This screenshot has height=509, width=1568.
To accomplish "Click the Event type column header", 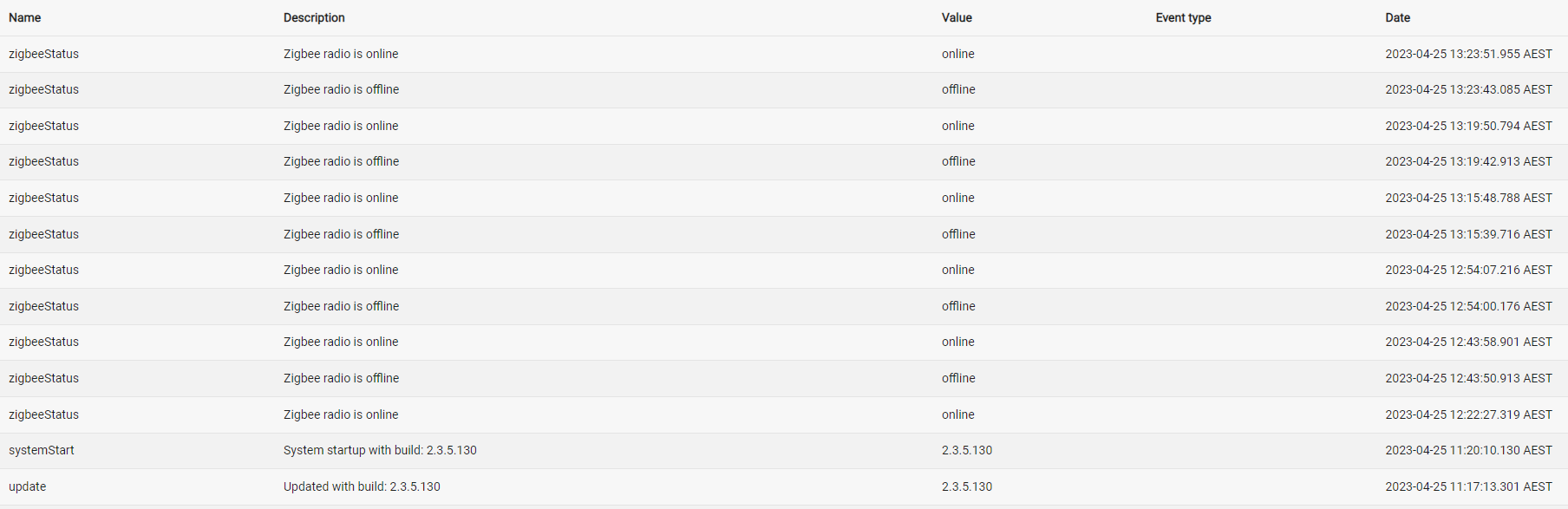I will pyautogui.click(x=1183, y=17).
